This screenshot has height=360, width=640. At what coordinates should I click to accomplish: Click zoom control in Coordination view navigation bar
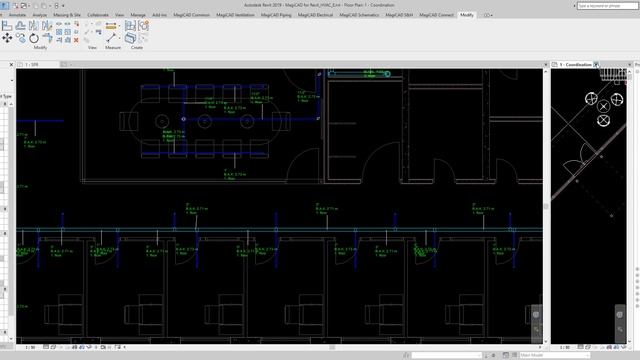[620, 329]
